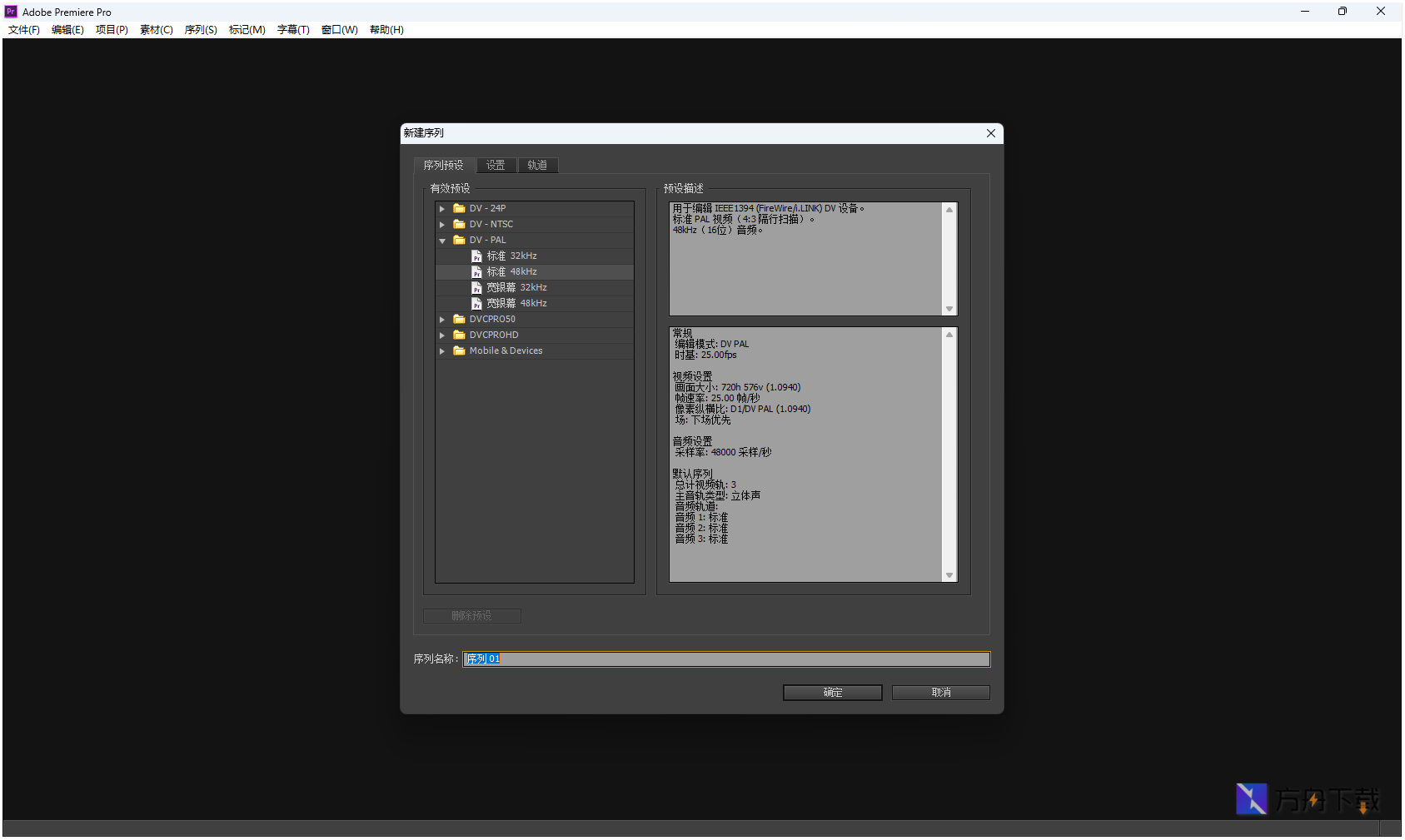Screen dimensions: 1405x840
Task: Select the 宽银幕 48kHz preset label
Action: click(x=517, y=304)
